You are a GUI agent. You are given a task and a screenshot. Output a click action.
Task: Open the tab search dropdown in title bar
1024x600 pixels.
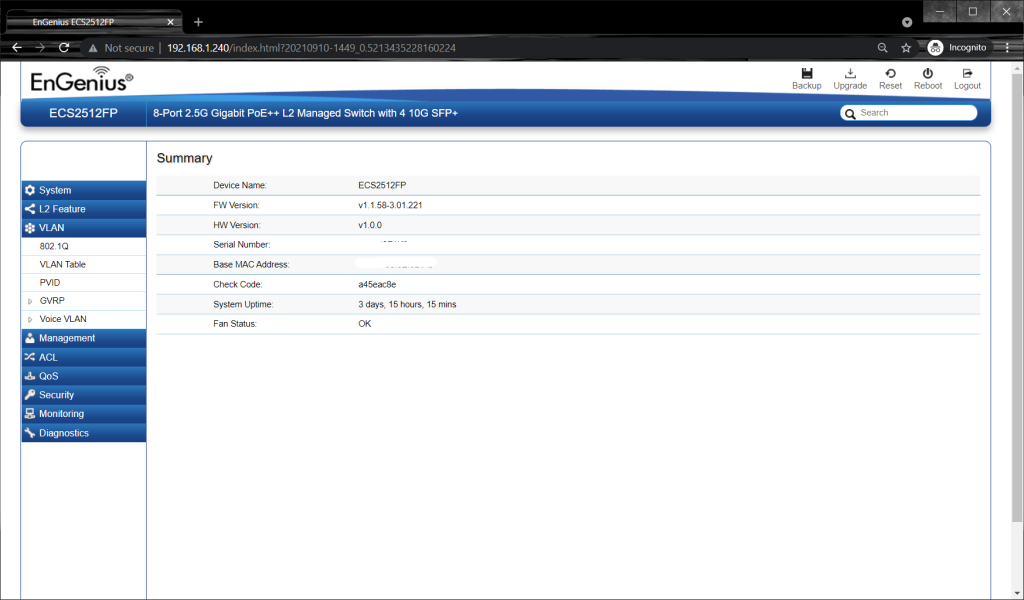(907, 22)
